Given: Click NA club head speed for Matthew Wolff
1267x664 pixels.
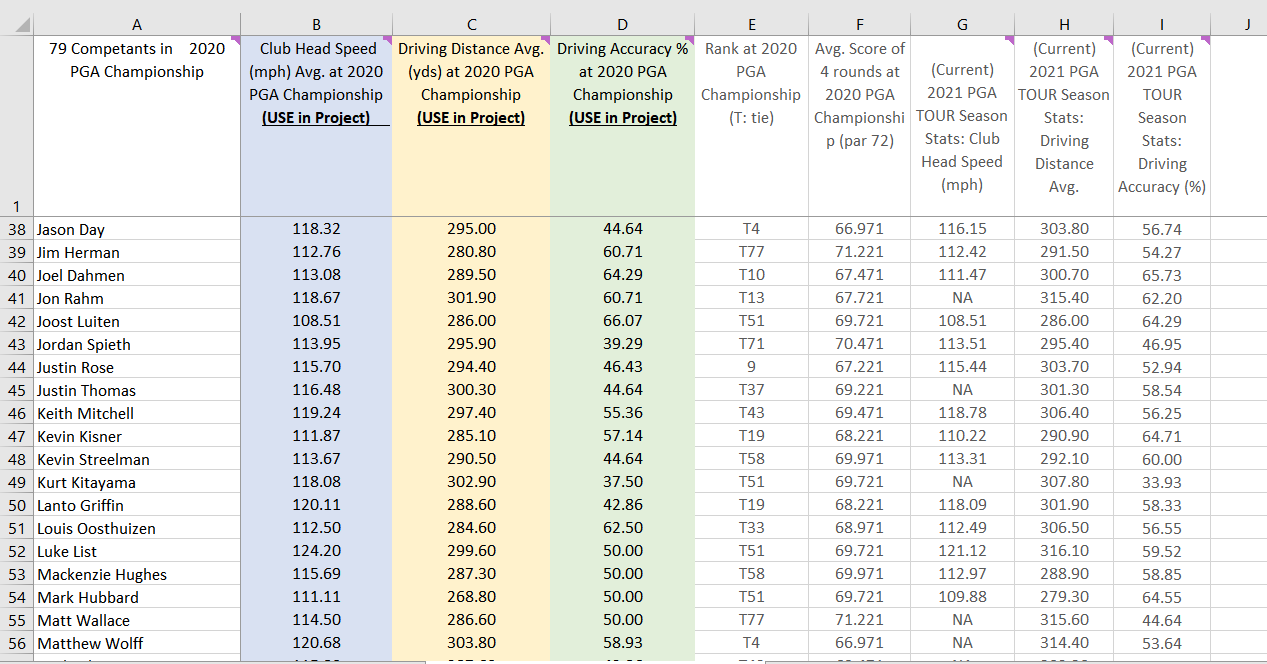Looking at the screenshot, I should pos(962,643).
